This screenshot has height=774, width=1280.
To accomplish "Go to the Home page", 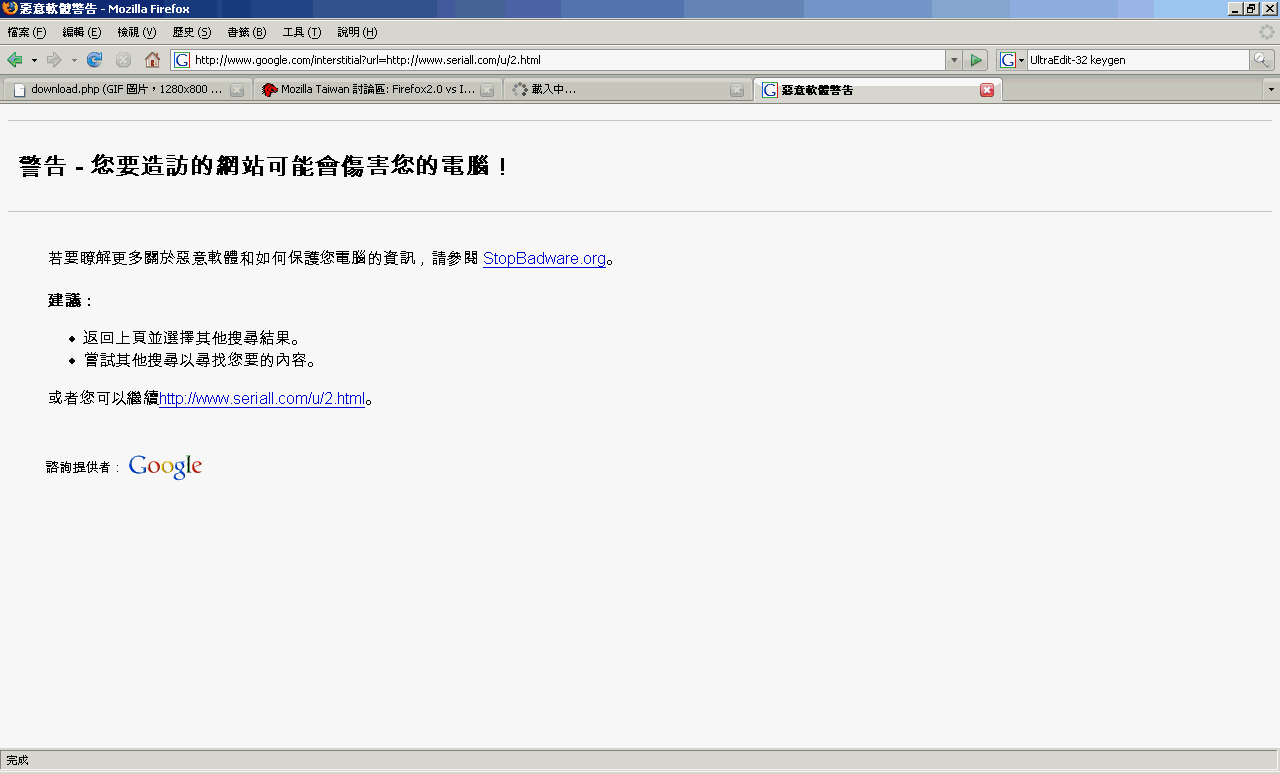I will point(152,60).
